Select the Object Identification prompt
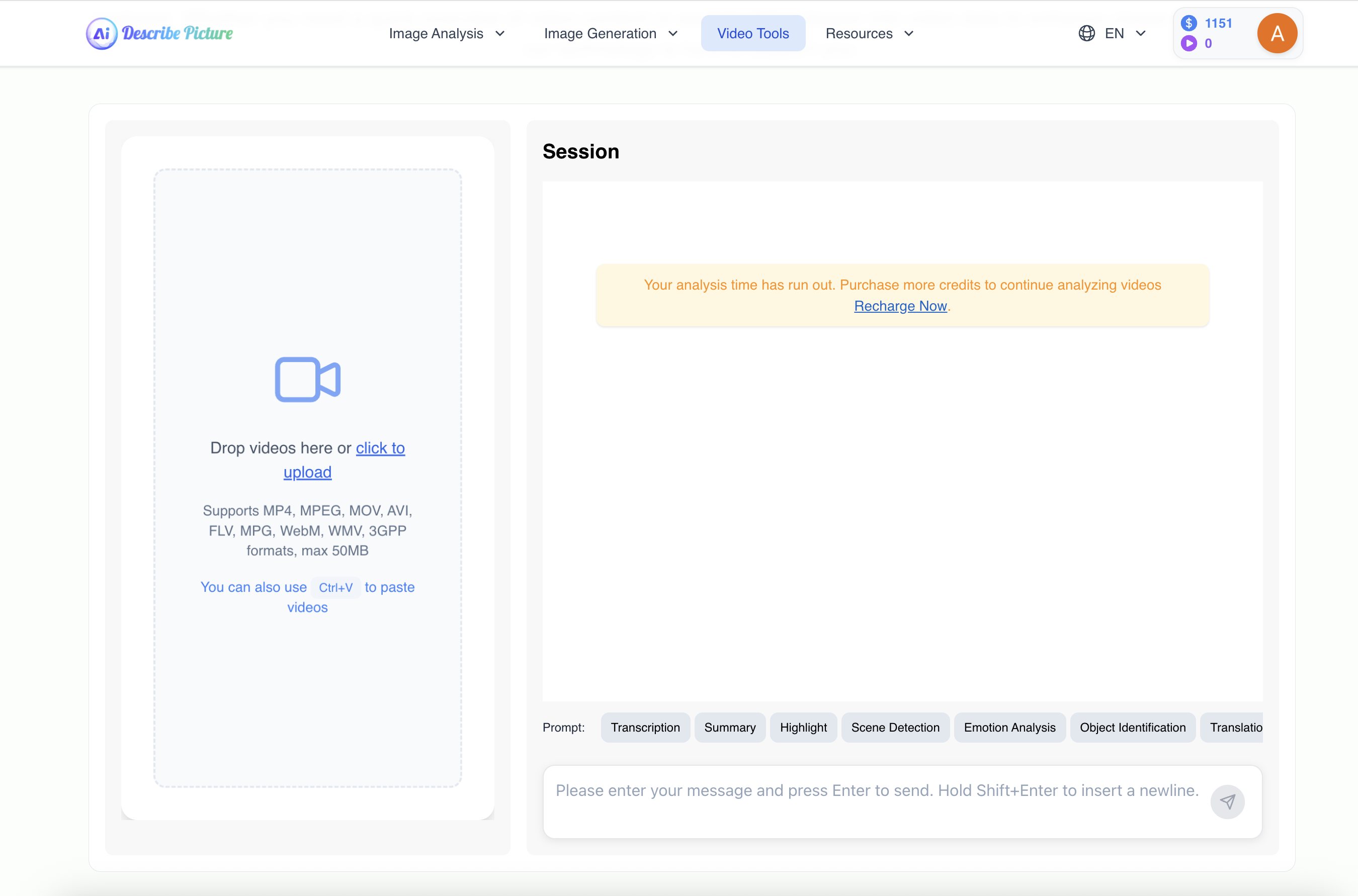1358x896 pixels. coord(1132,728)
